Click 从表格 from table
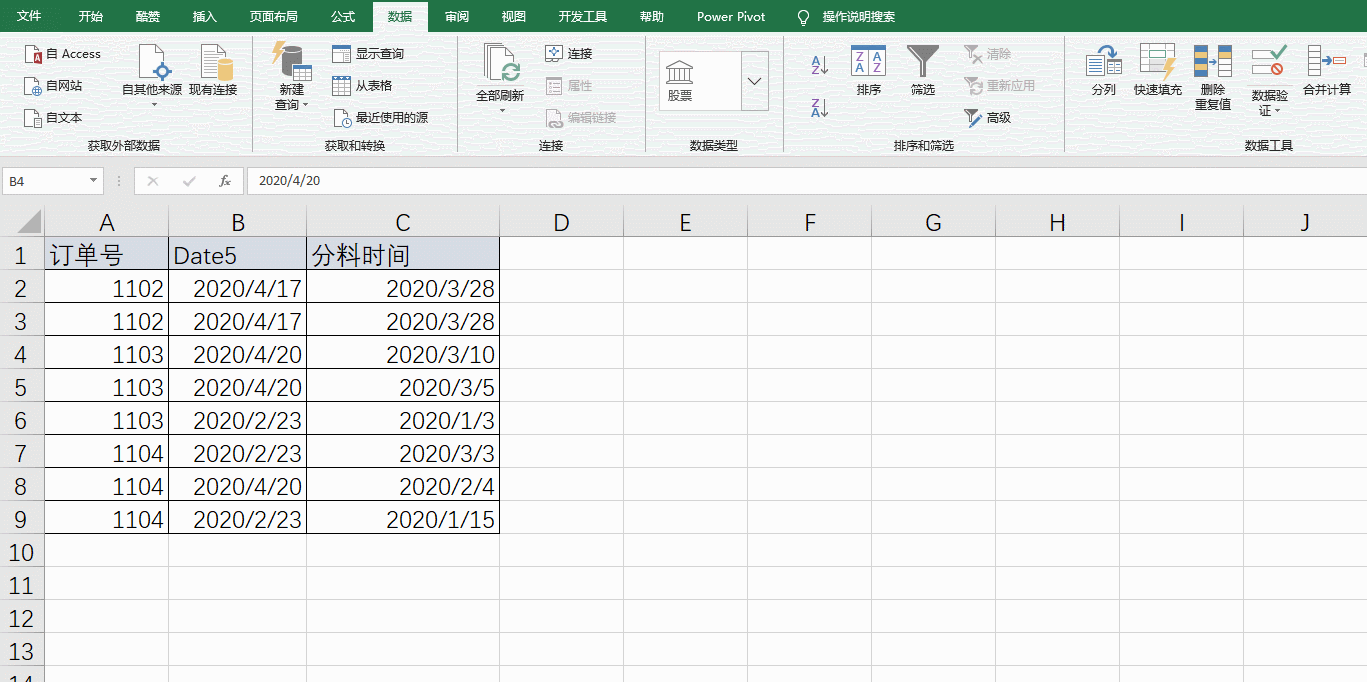Viewport: 1367px width, 682px height. pyautogui.click(x=362, y=86)
